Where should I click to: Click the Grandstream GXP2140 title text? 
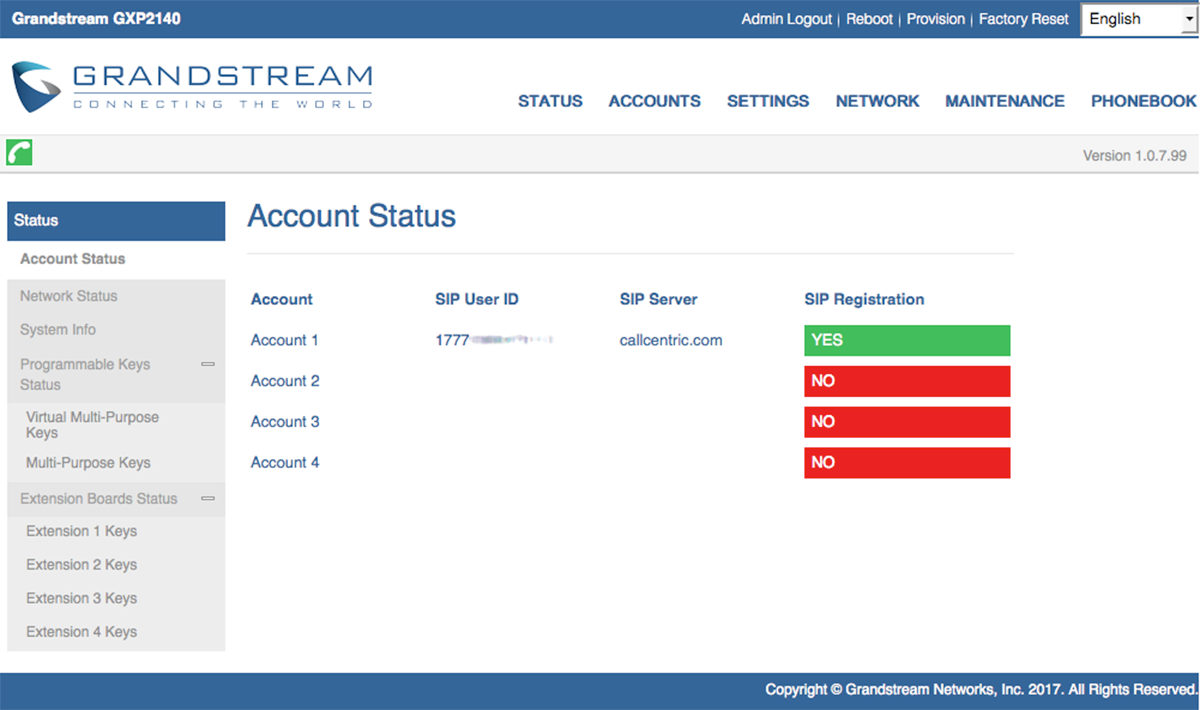tap(96, 19)
